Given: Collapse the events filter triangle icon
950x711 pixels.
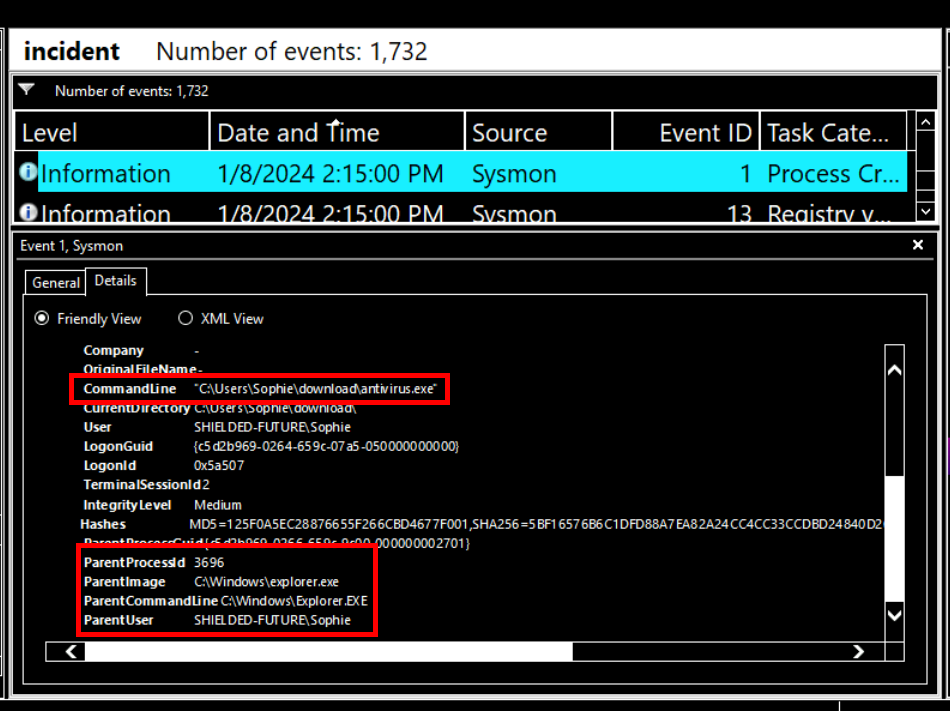Looking at the screenshot, I should coord(27,90).
